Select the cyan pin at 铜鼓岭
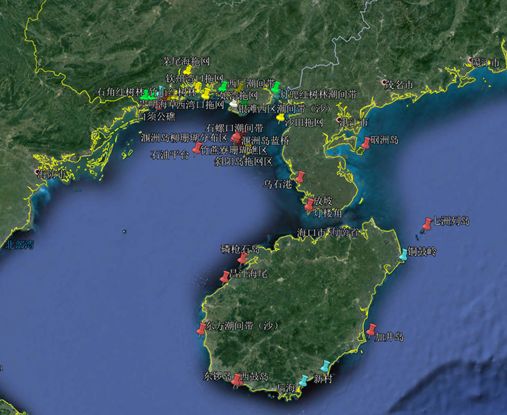The width and height of the screenshot is (507, 415). click(404, 254)
